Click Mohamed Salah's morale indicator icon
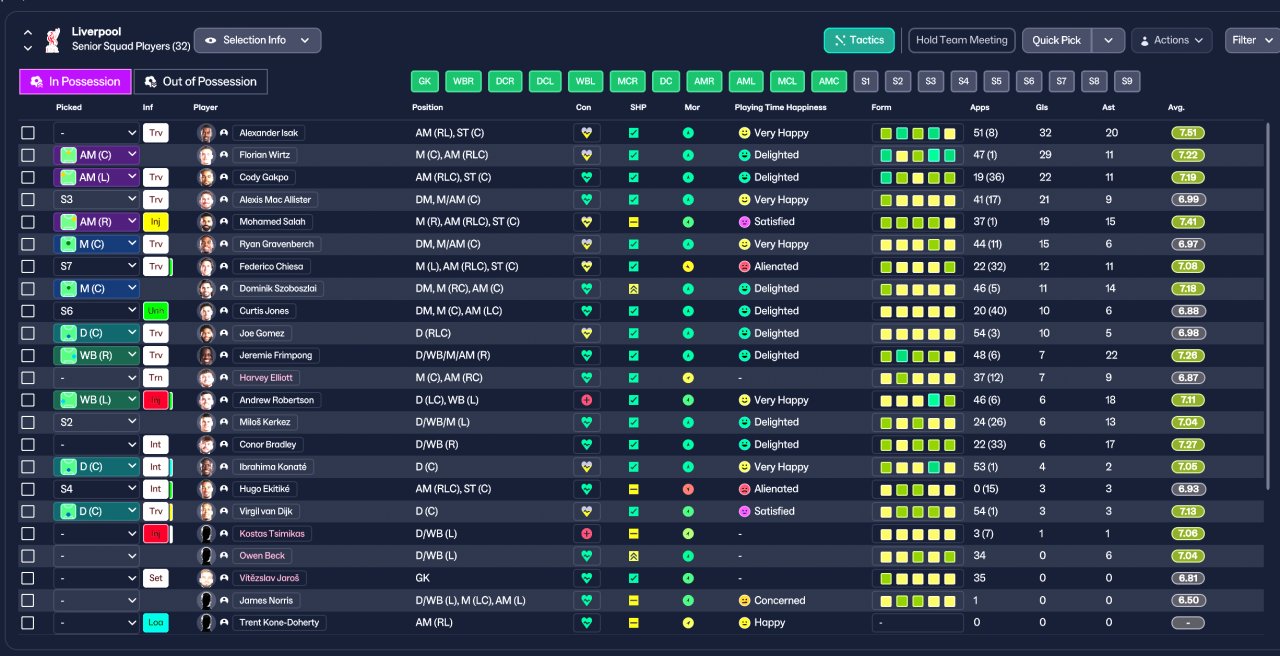The image size is (1280, 656). 688,222
